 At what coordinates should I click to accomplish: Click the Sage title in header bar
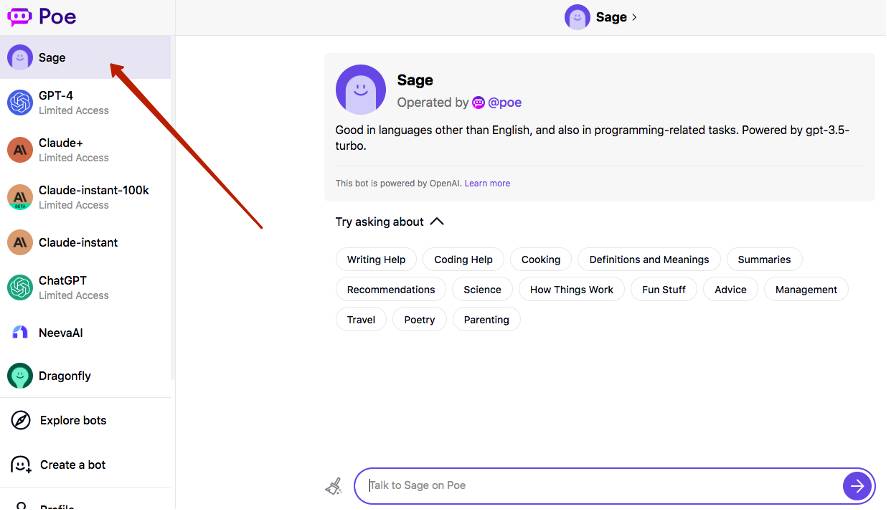click(611, 17)
